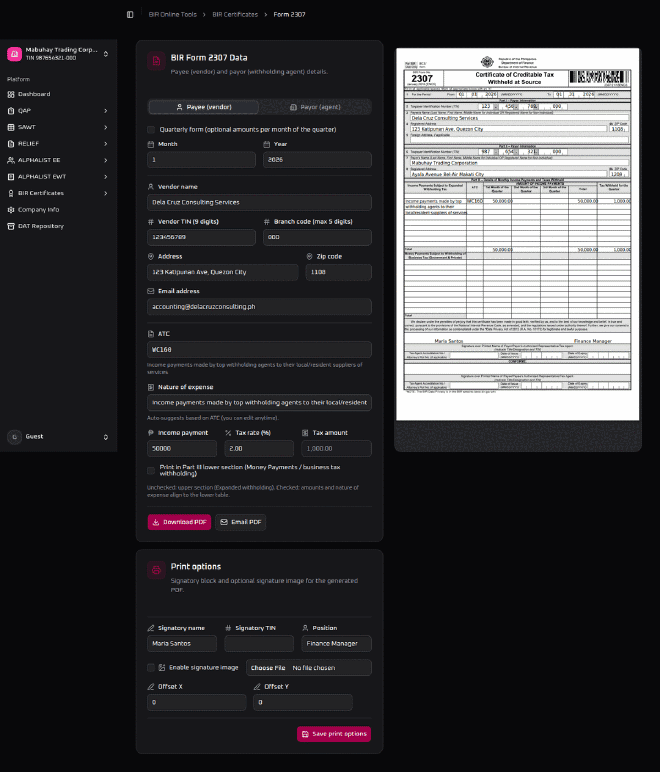The height and width of the screenshot is (772, 660).
Task: Click the QAP sidebar icon
Action: 11,111
